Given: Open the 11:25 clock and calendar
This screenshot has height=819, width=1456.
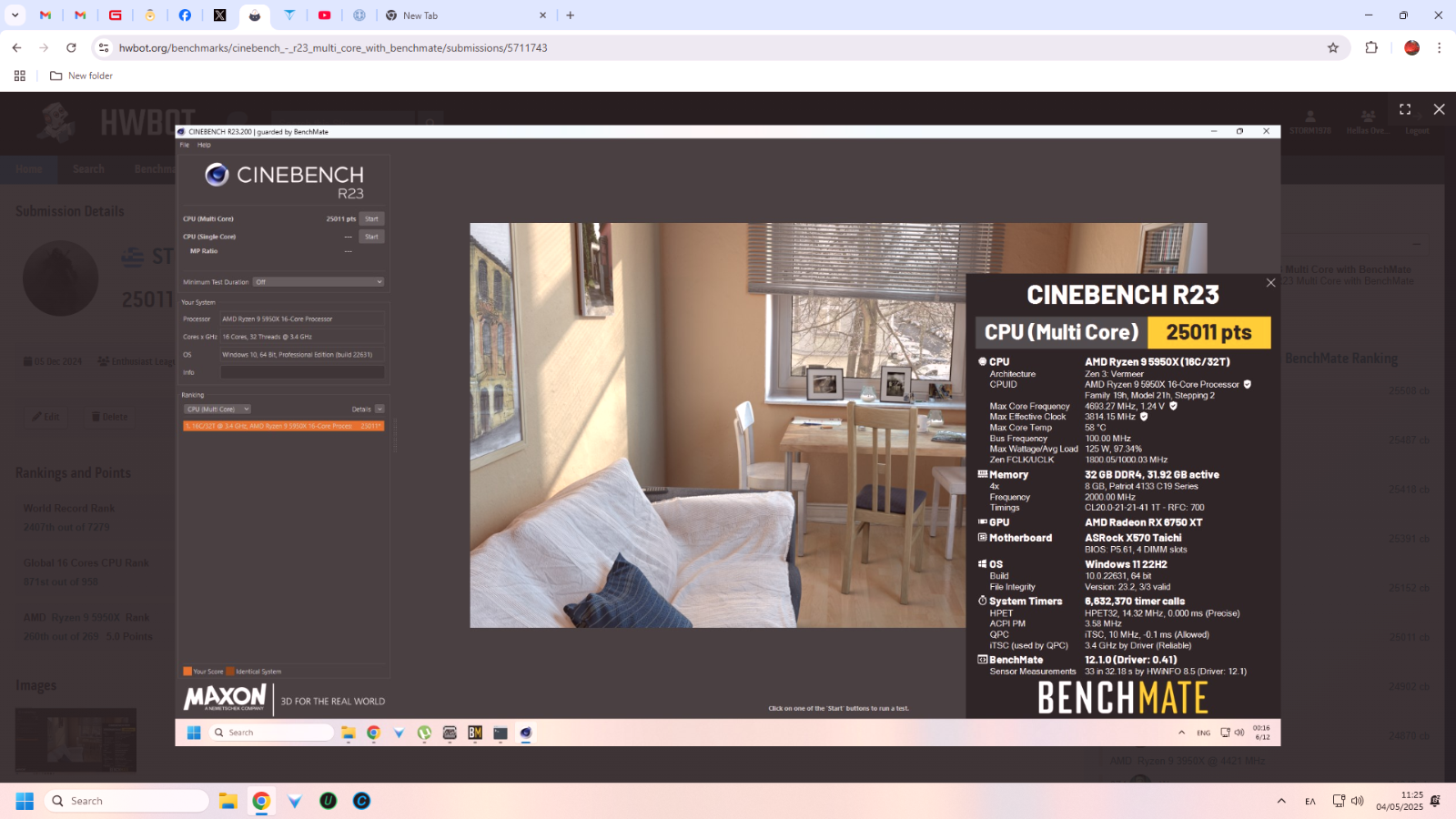Looking at the screenshot, I should pos(1400,801).
